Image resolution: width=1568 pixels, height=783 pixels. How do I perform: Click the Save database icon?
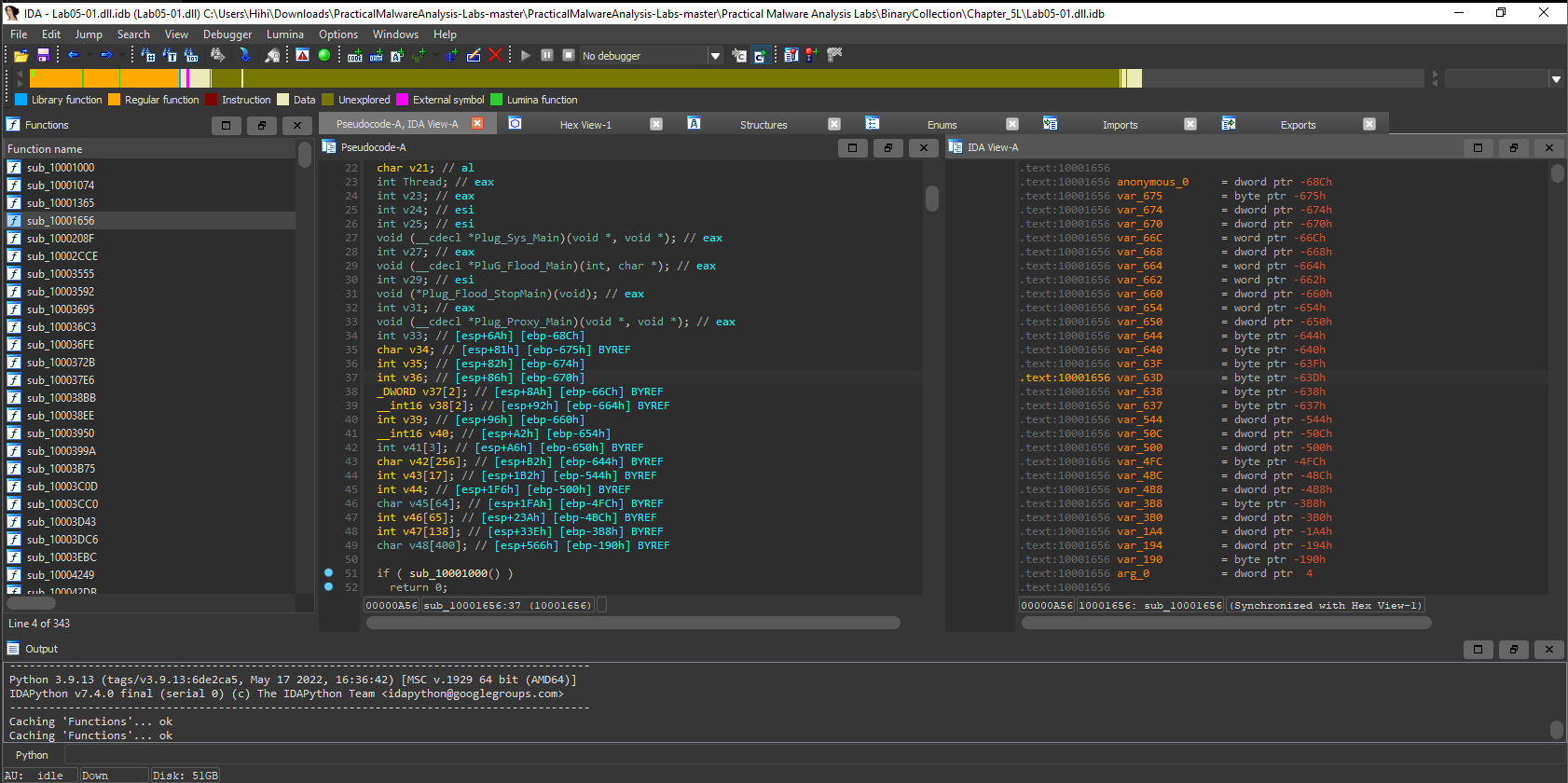pyautogui.click(x=43, y=56)
